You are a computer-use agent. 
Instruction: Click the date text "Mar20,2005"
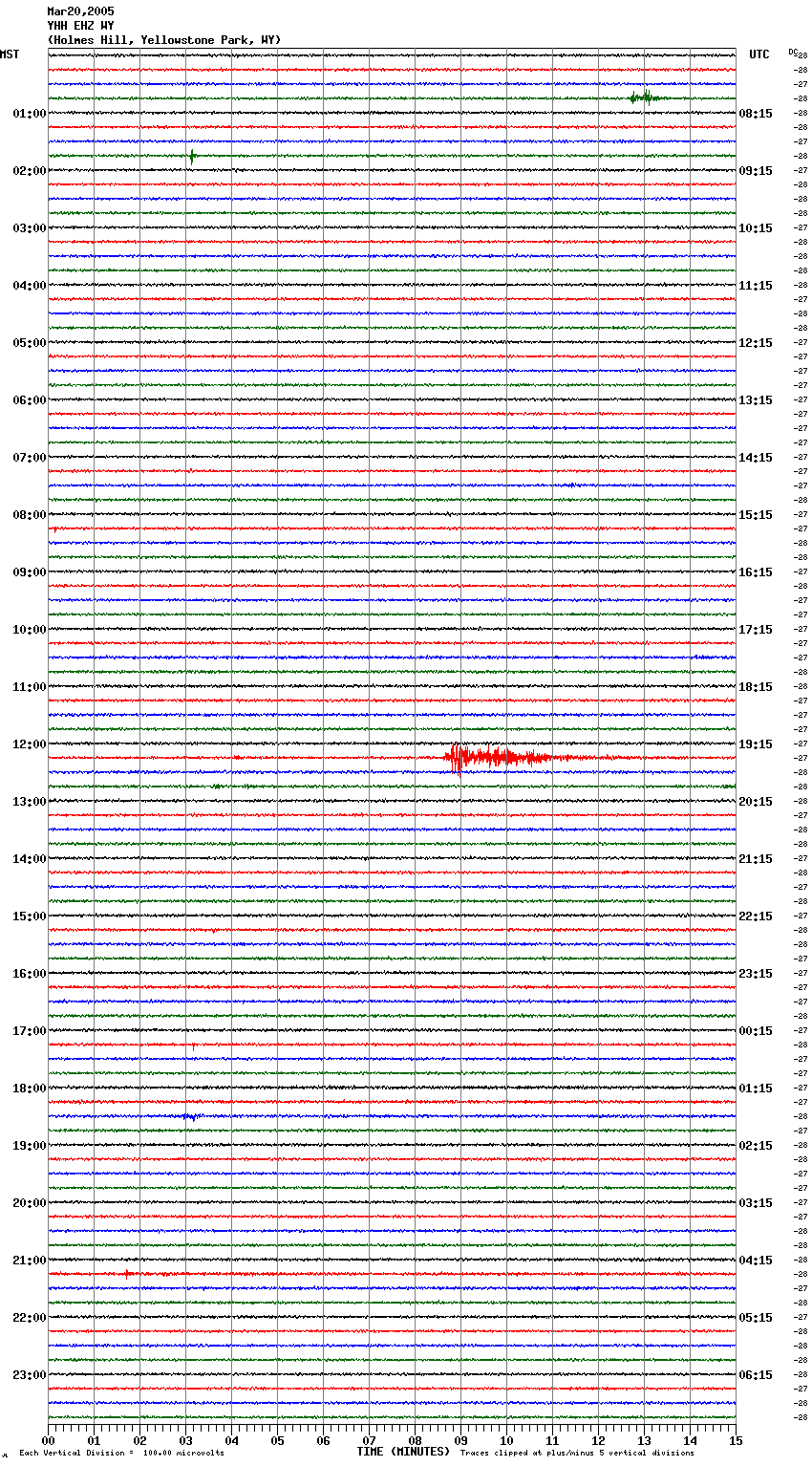[80, 11]
